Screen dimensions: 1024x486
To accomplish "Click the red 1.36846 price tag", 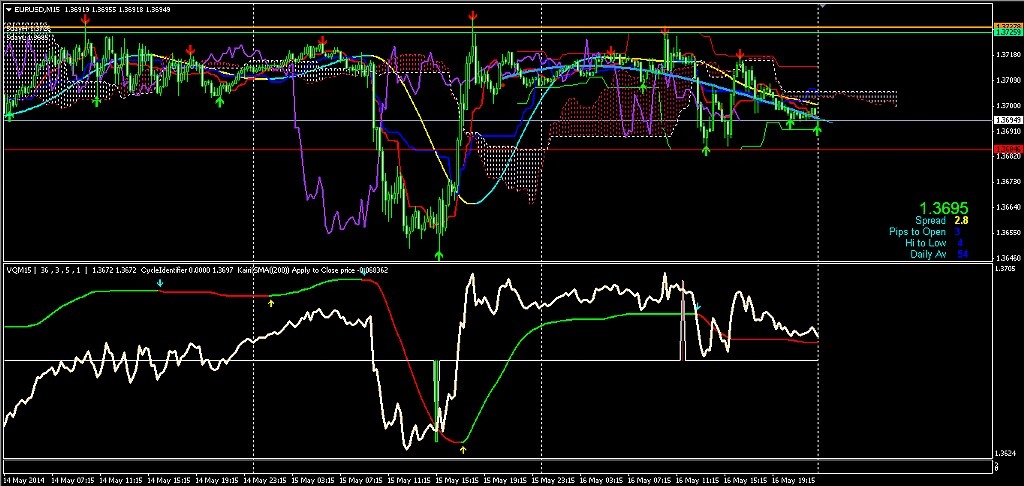I will (1006, 150).
